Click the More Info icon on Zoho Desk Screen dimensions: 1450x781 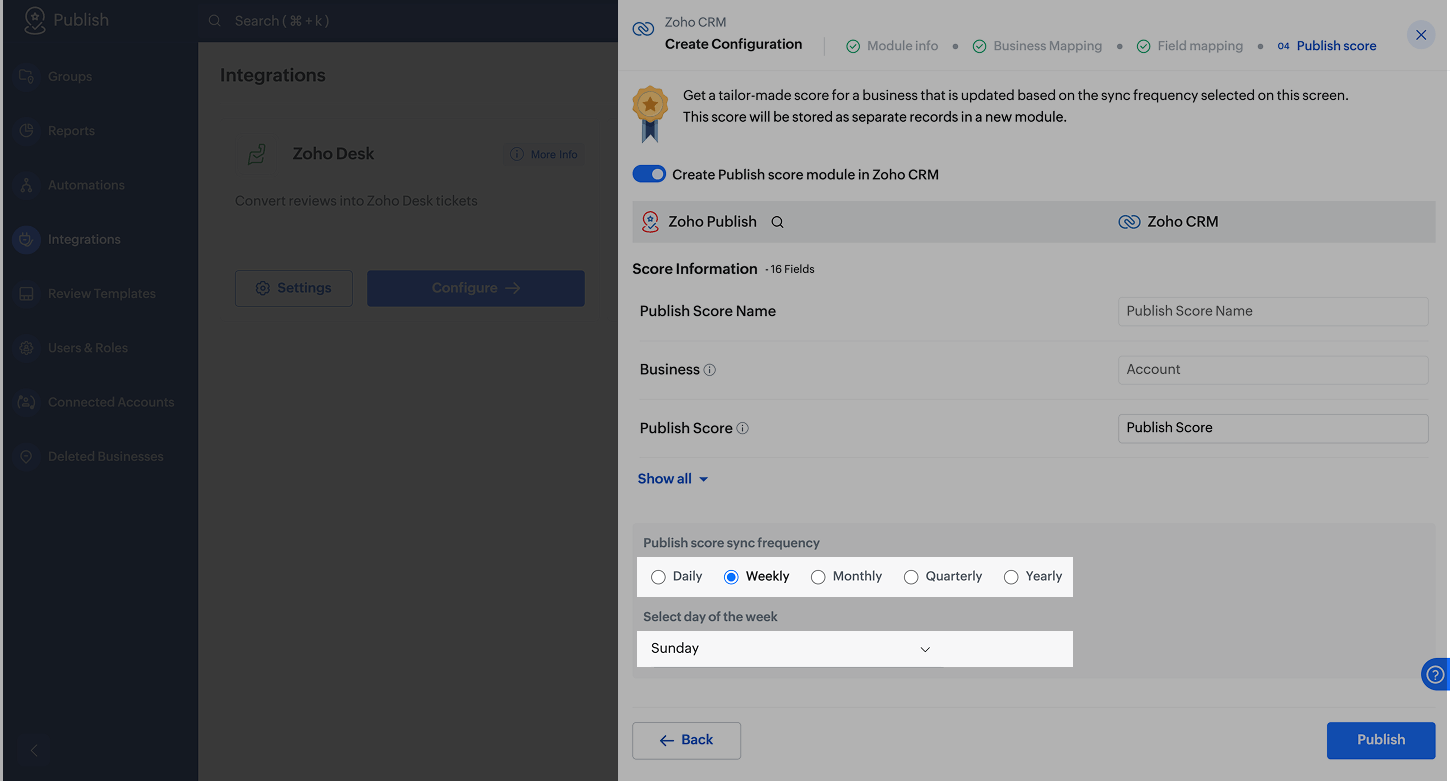517,155
